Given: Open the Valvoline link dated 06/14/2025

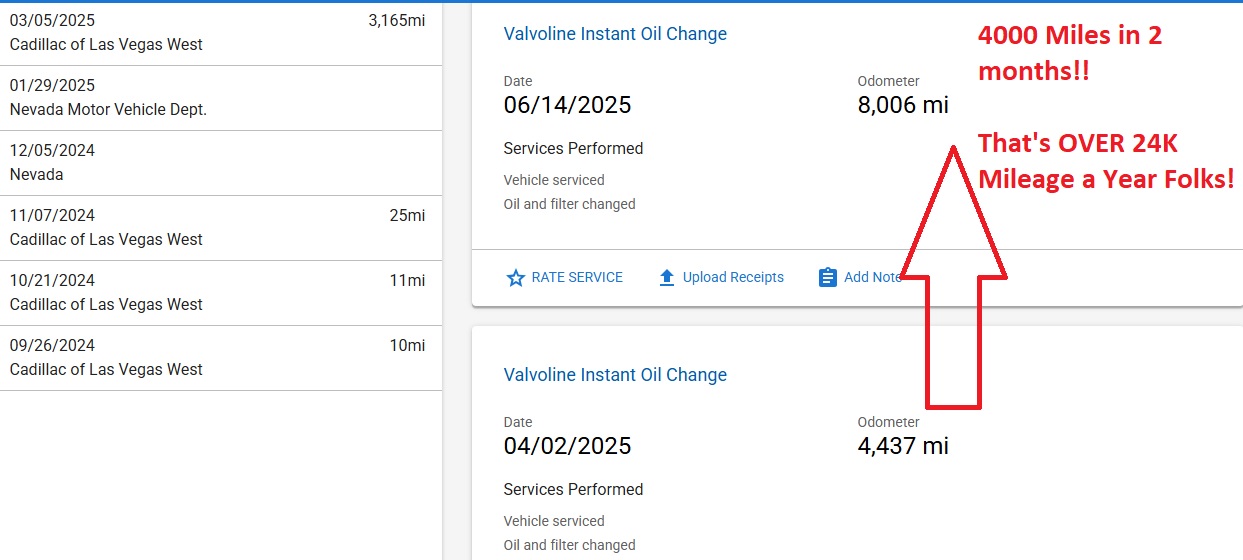Looking at the screenshot, I should [x=615, y=34].
